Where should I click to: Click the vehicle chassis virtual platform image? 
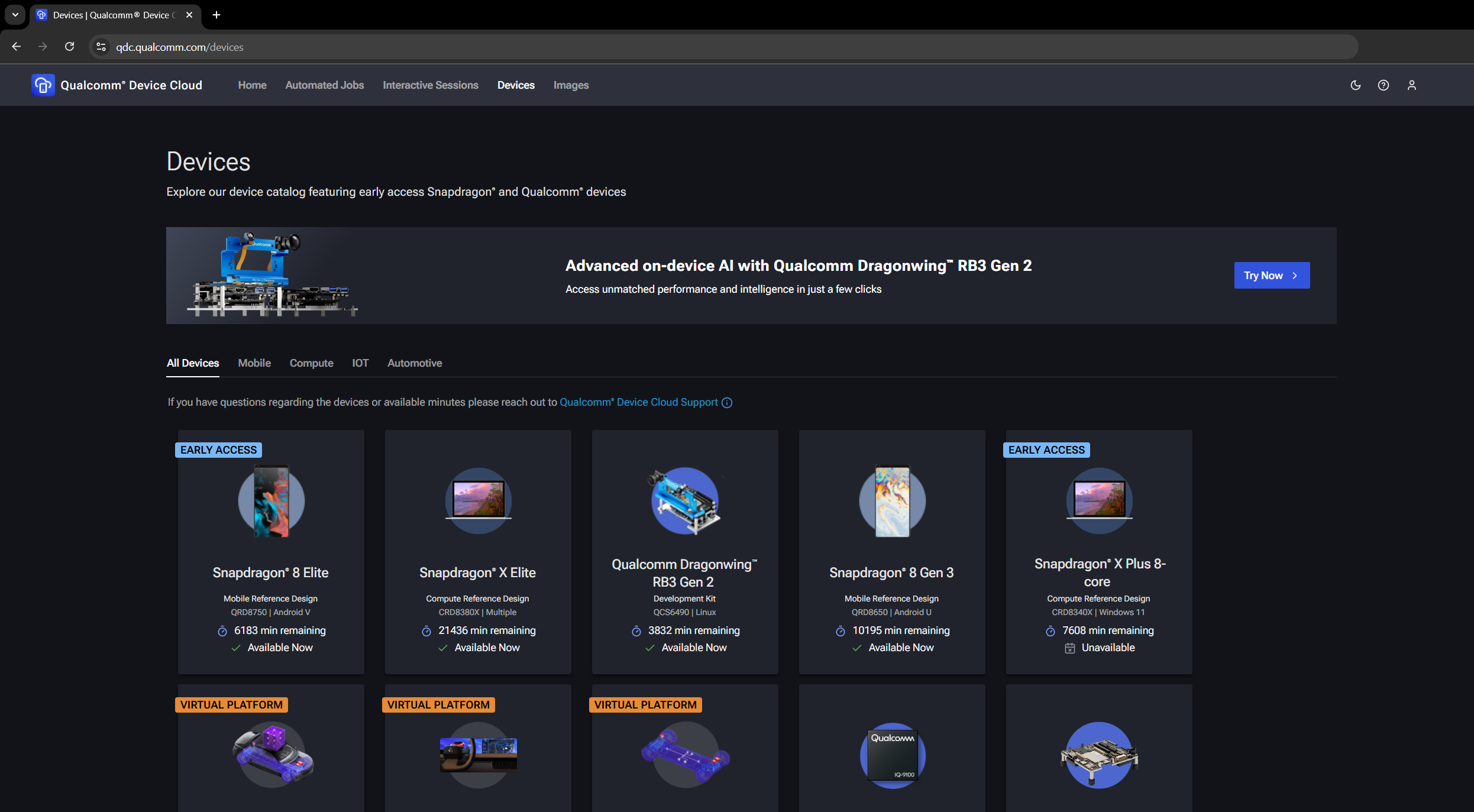click(x=686, y=755)
